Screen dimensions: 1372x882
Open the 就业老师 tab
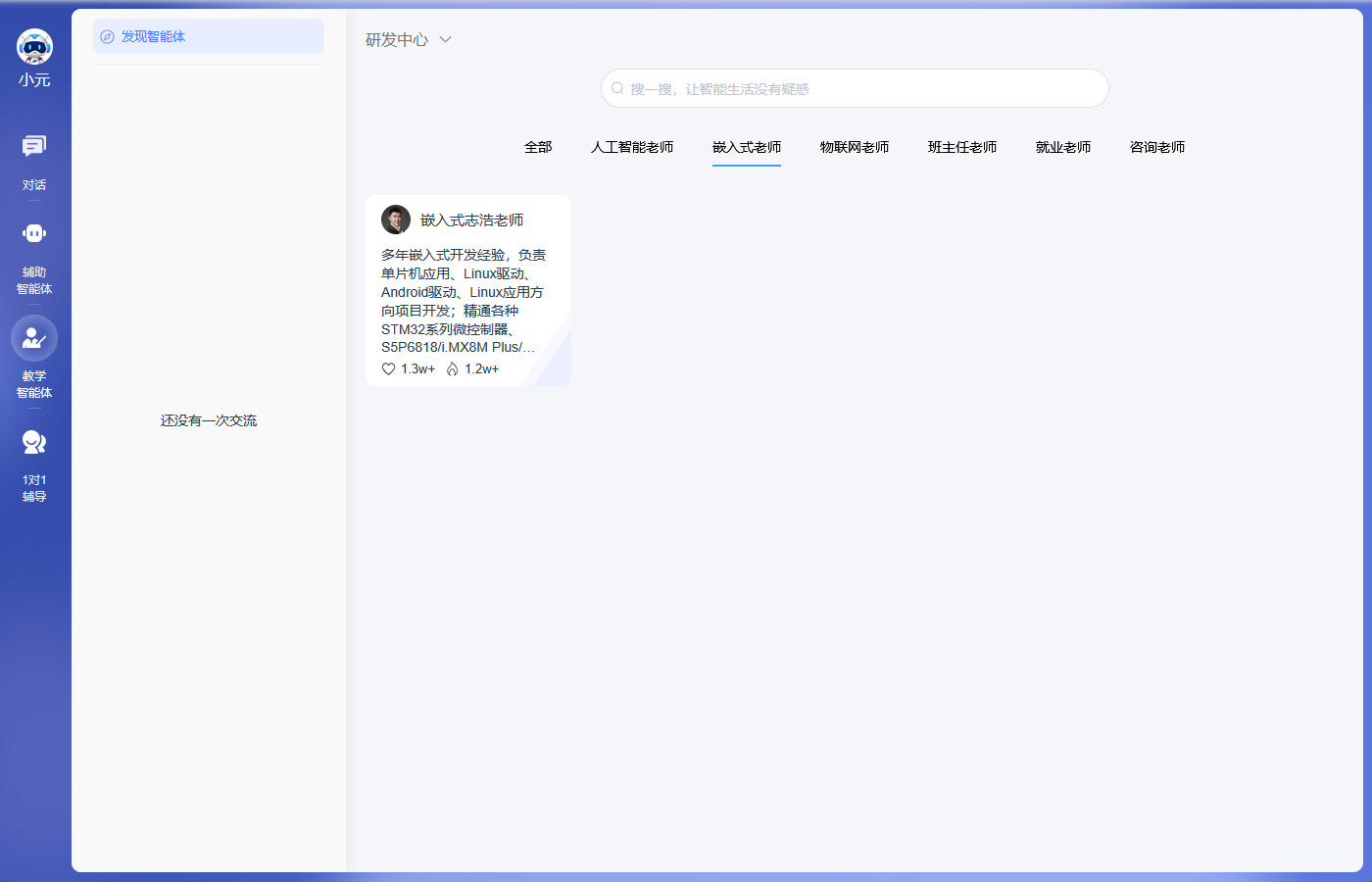point(1063,147)
